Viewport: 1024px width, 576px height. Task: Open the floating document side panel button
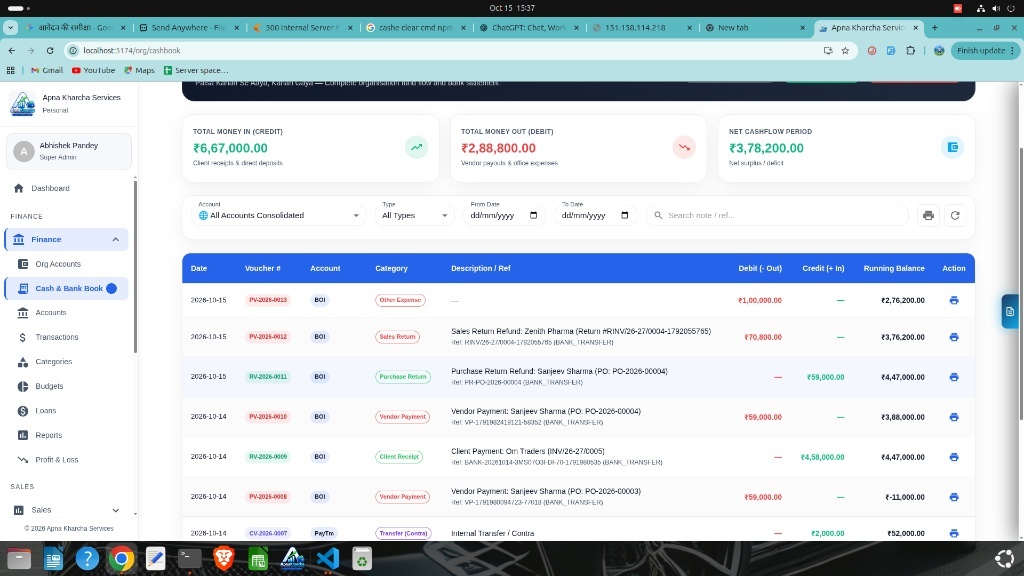pyautogui.click(x=1010, y=312)
